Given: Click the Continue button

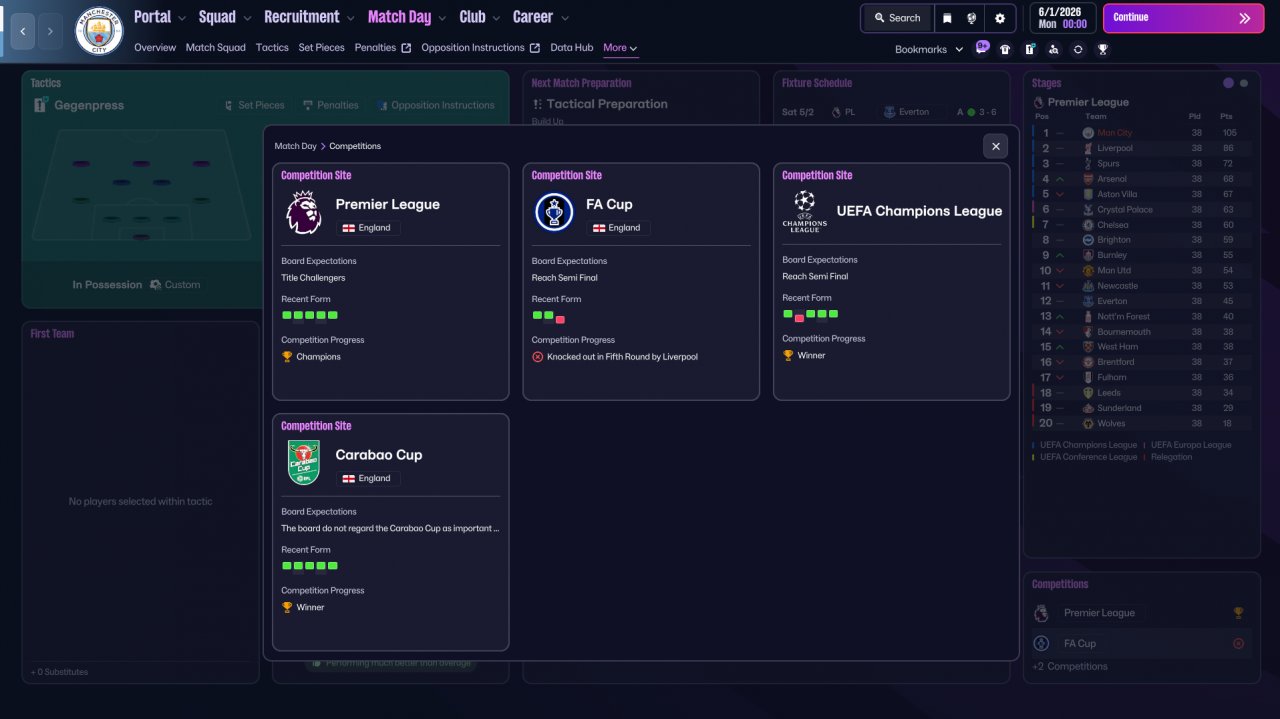Looking at the screenshot, I should click(x=1182, y=18).
